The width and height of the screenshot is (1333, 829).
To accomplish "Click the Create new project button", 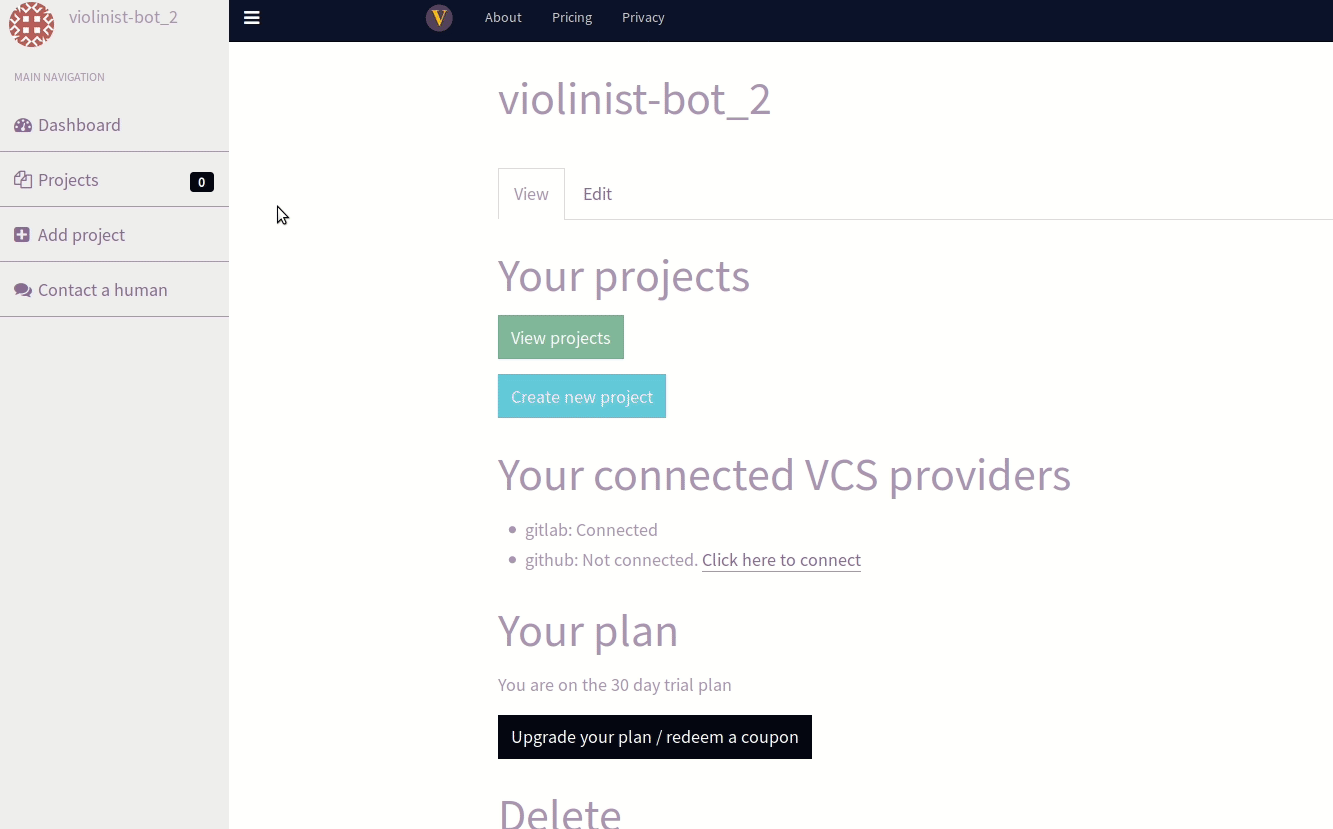I will 581,396.
